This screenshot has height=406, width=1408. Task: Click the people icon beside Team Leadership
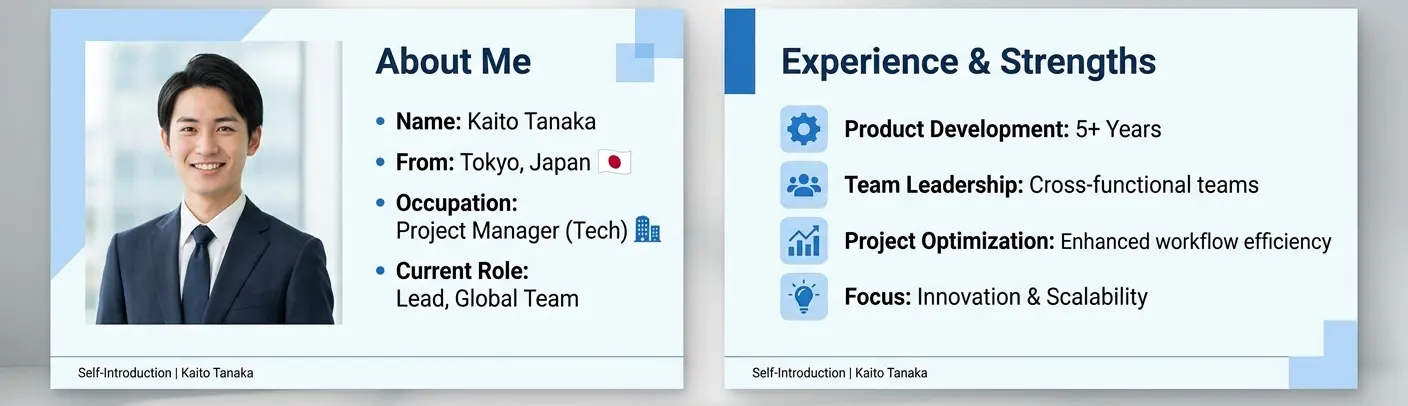[804, 185]
